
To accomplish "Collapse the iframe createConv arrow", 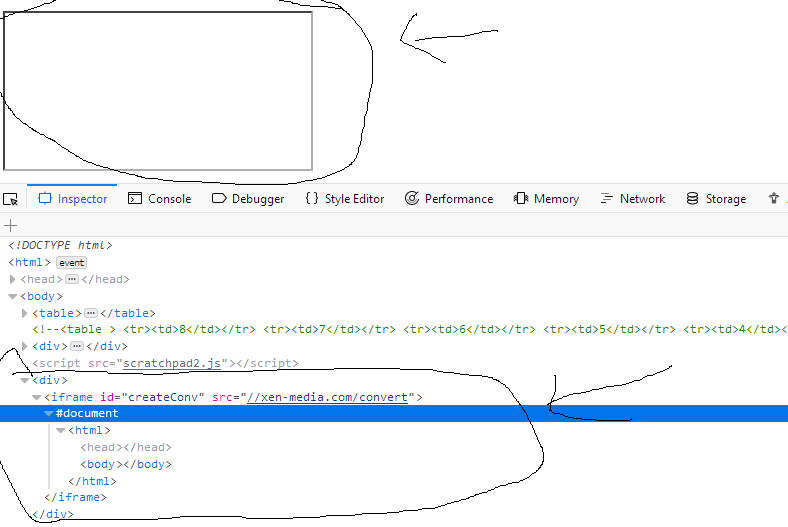I will click(36, 397).
